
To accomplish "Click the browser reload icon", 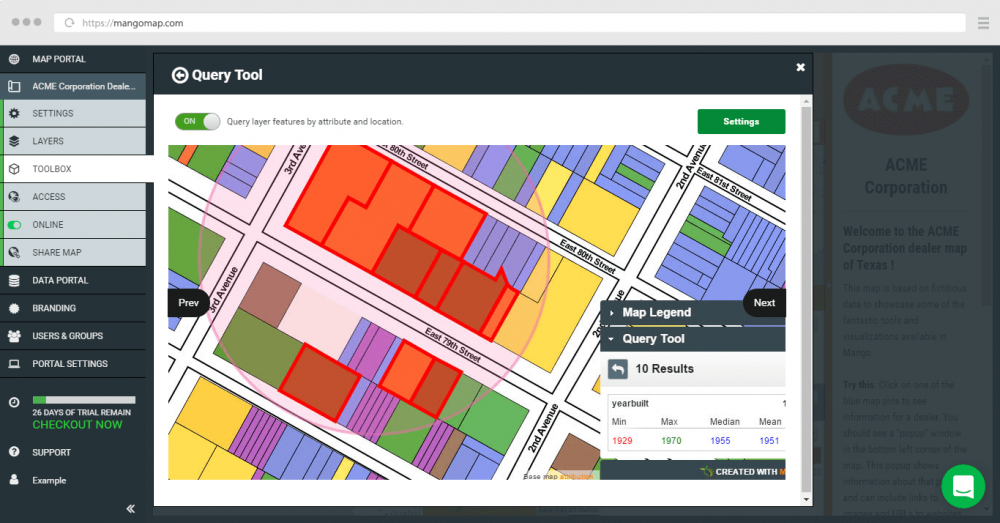I will (70, 23).
